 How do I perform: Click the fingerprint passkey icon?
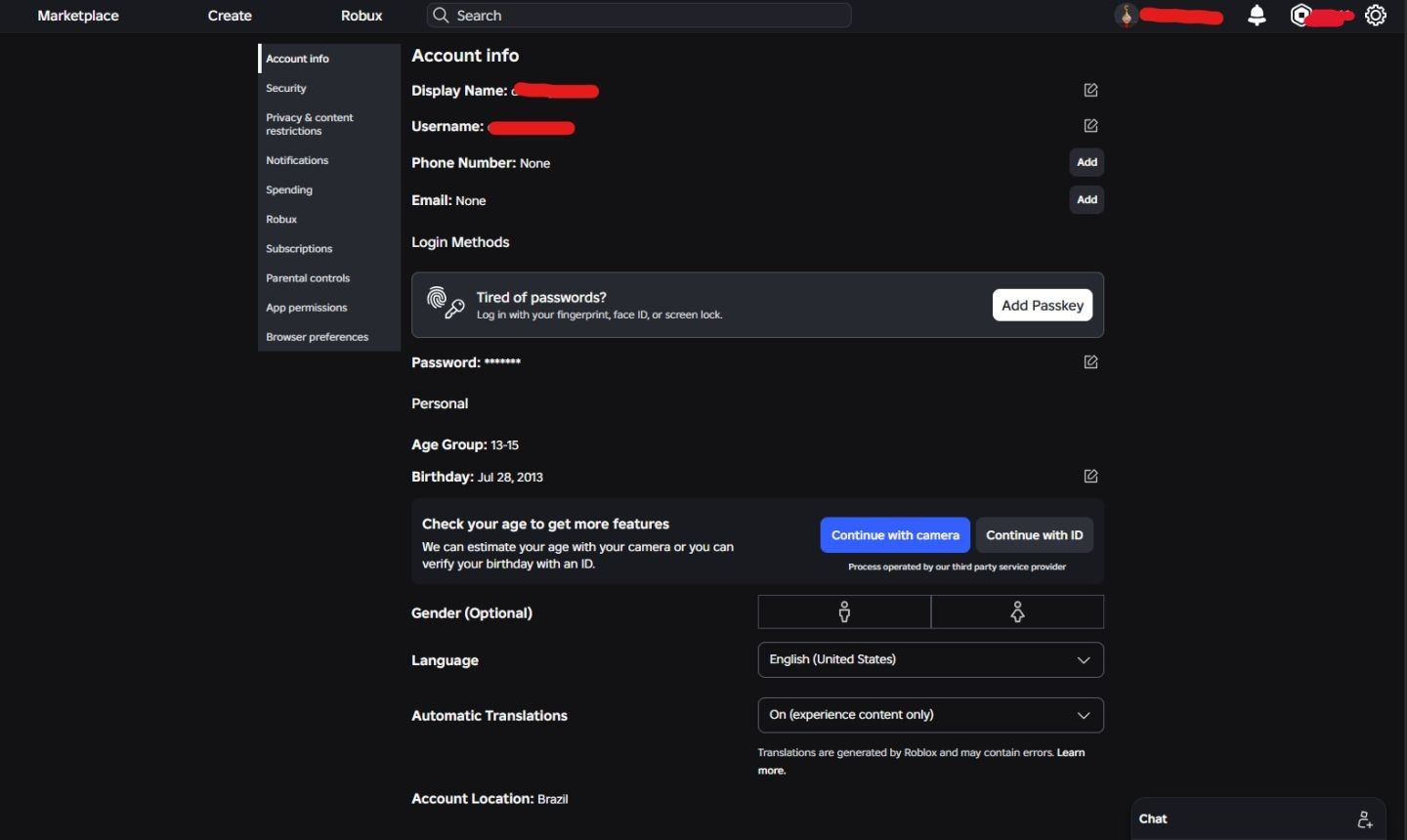point(446,304)
